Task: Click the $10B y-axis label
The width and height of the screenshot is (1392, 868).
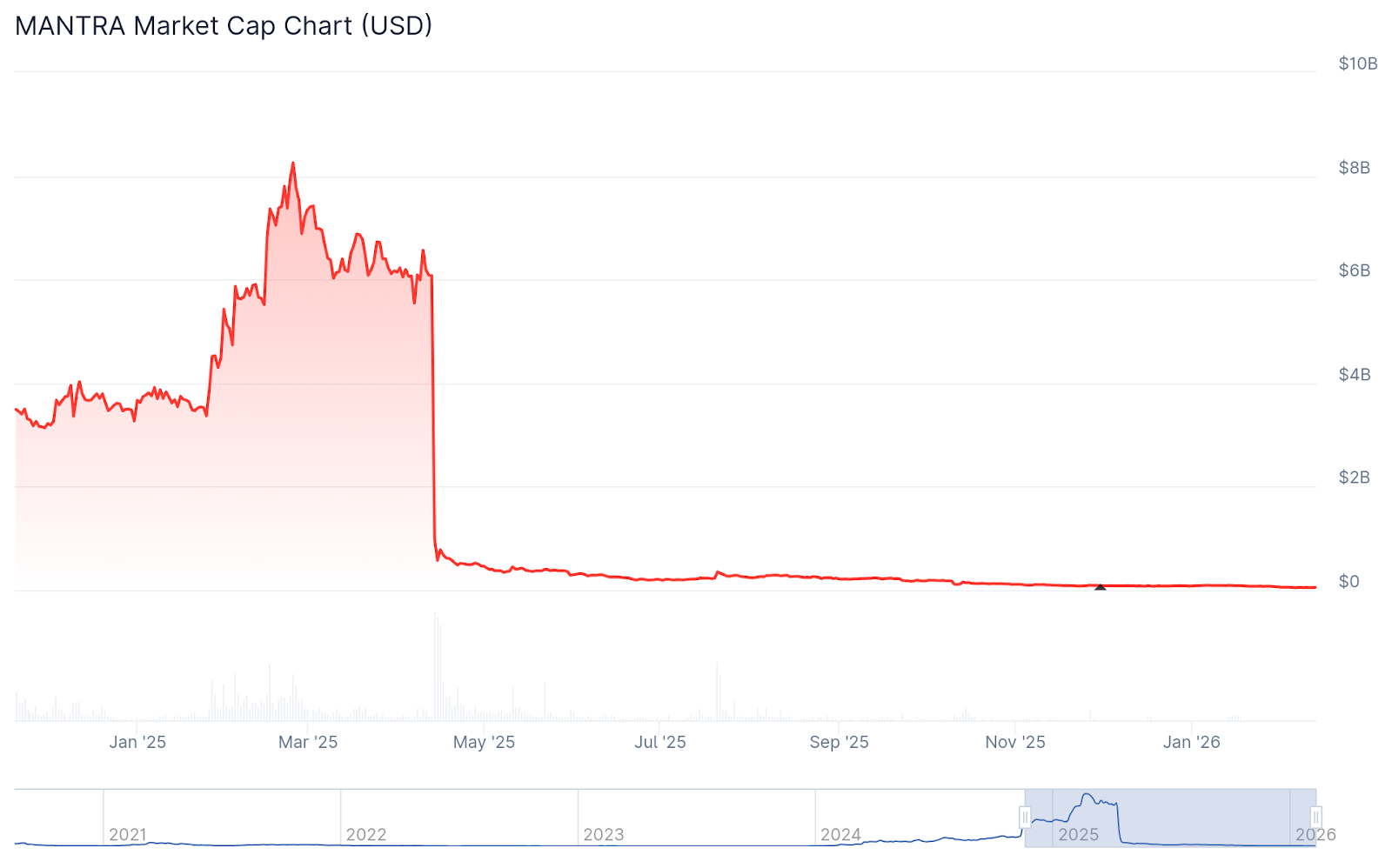Action: tap(1358, 63)
